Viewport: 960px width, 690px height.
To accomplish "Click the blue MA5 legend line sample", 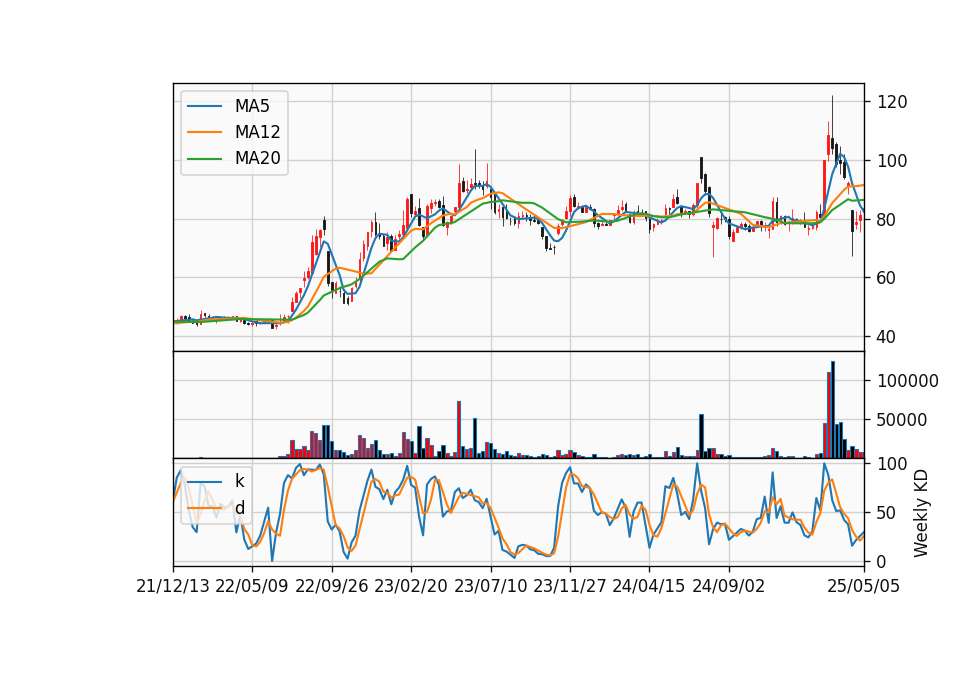I will coord(204,107).
